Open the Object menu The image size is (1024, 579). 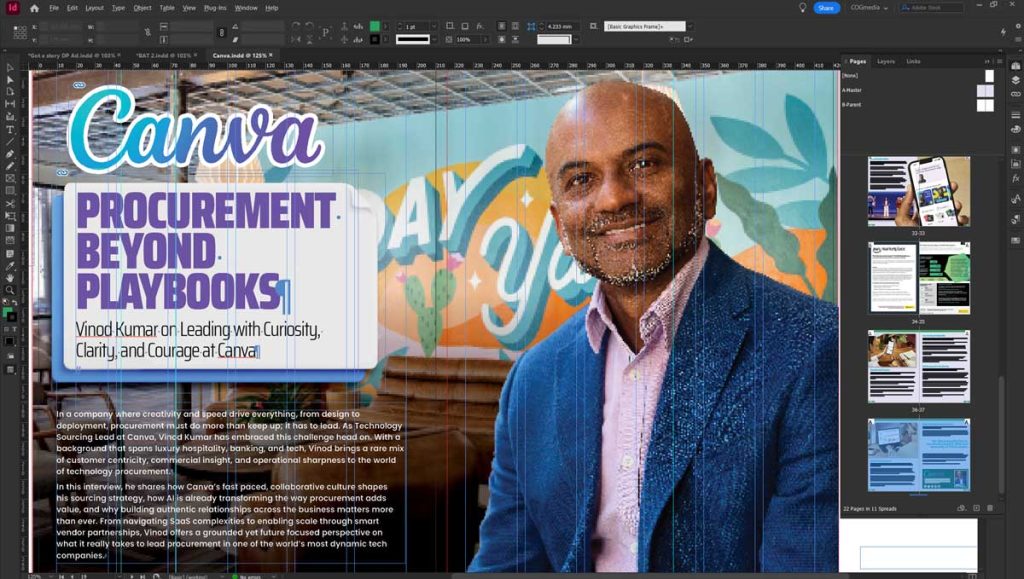point(142,8)
